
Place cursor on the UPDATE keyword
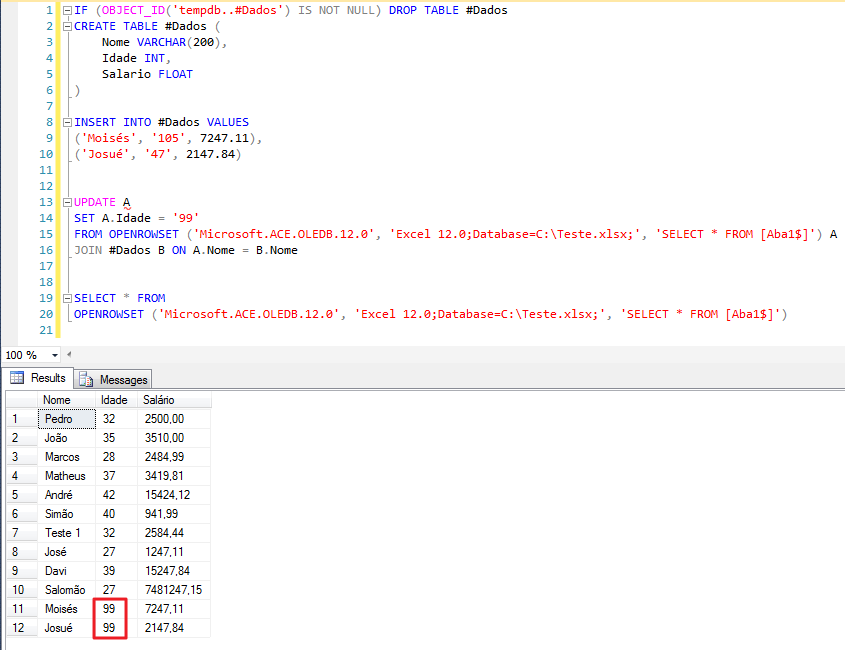coord(95,202)
